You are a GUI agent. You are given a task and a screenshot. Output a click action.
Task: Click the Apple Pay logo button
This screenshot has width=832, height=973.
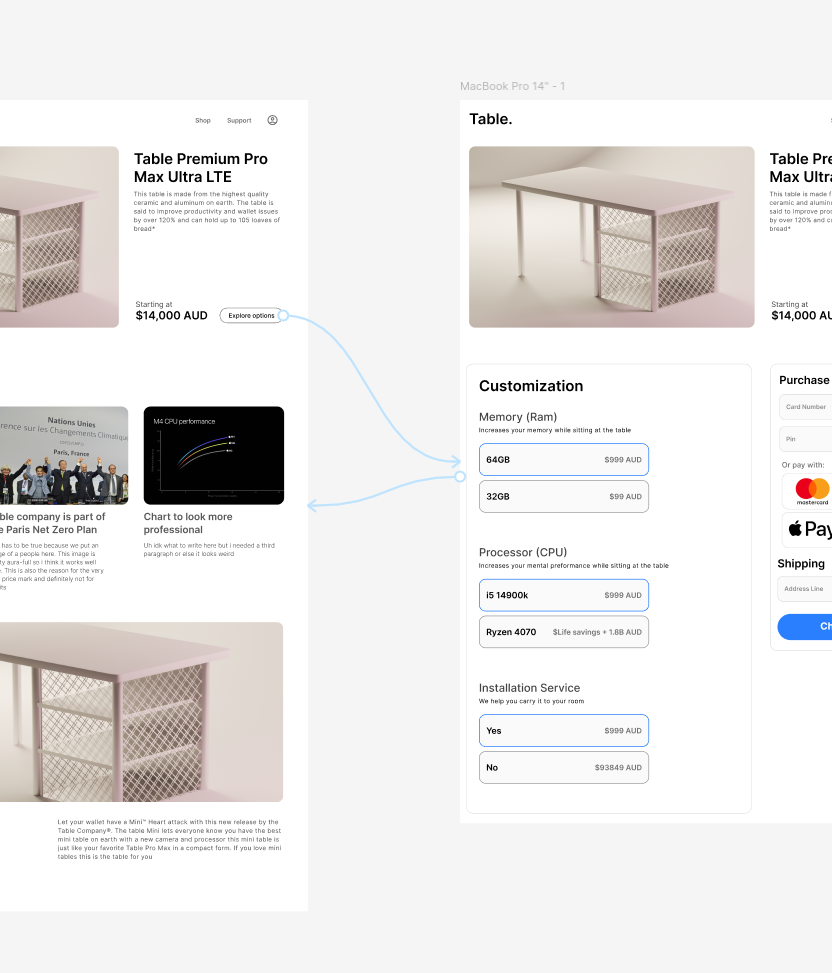tap(811, 529)
